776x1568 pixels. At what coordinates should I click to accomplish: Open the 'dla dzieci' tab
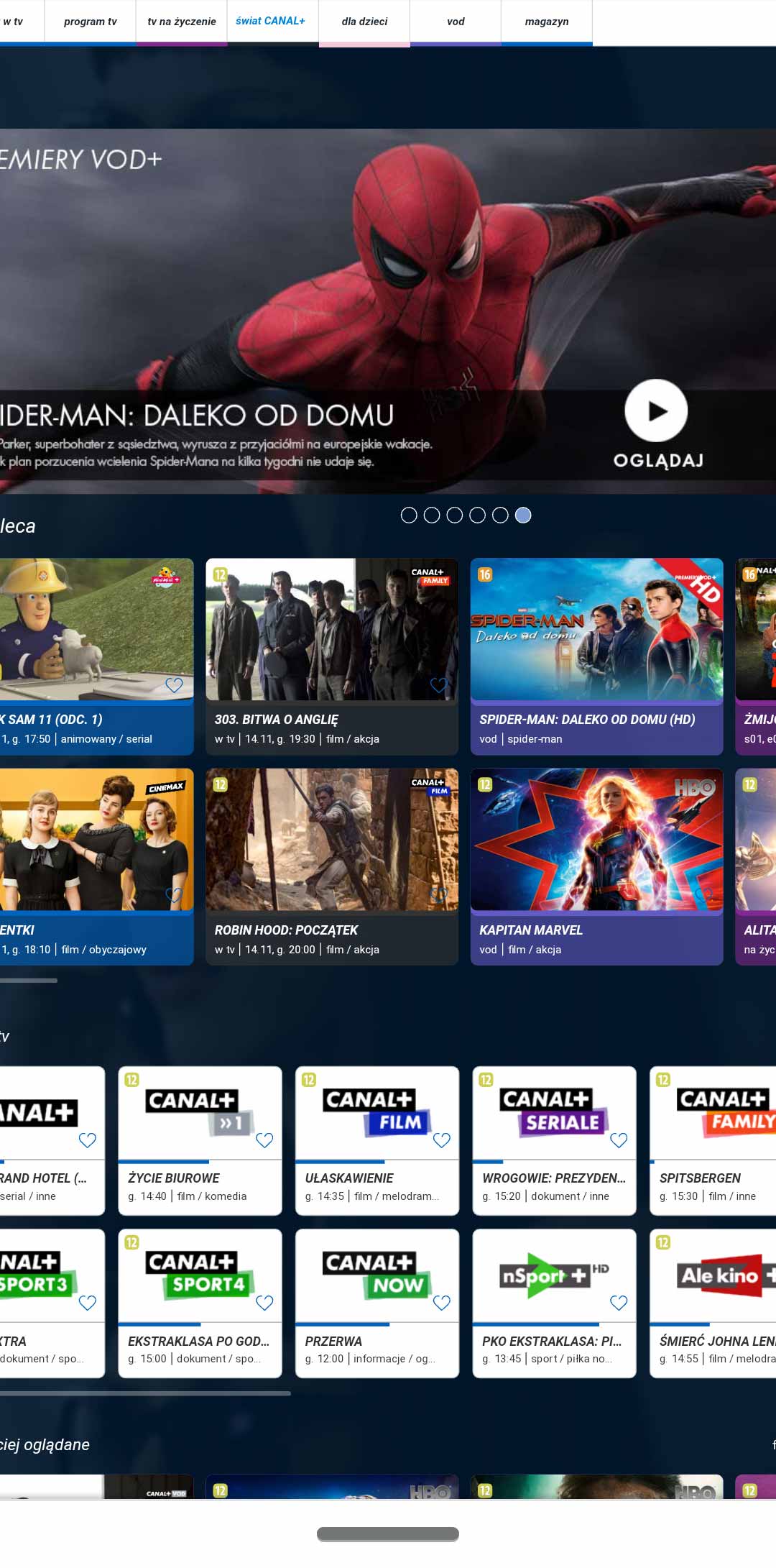[364, 22]
